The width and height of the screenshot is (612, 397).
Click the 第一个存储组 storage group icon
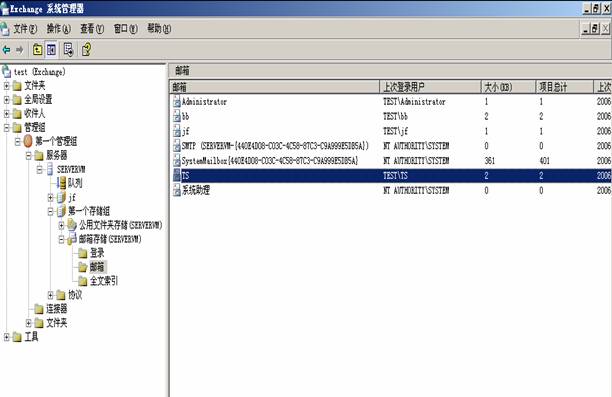click(61, 211)
